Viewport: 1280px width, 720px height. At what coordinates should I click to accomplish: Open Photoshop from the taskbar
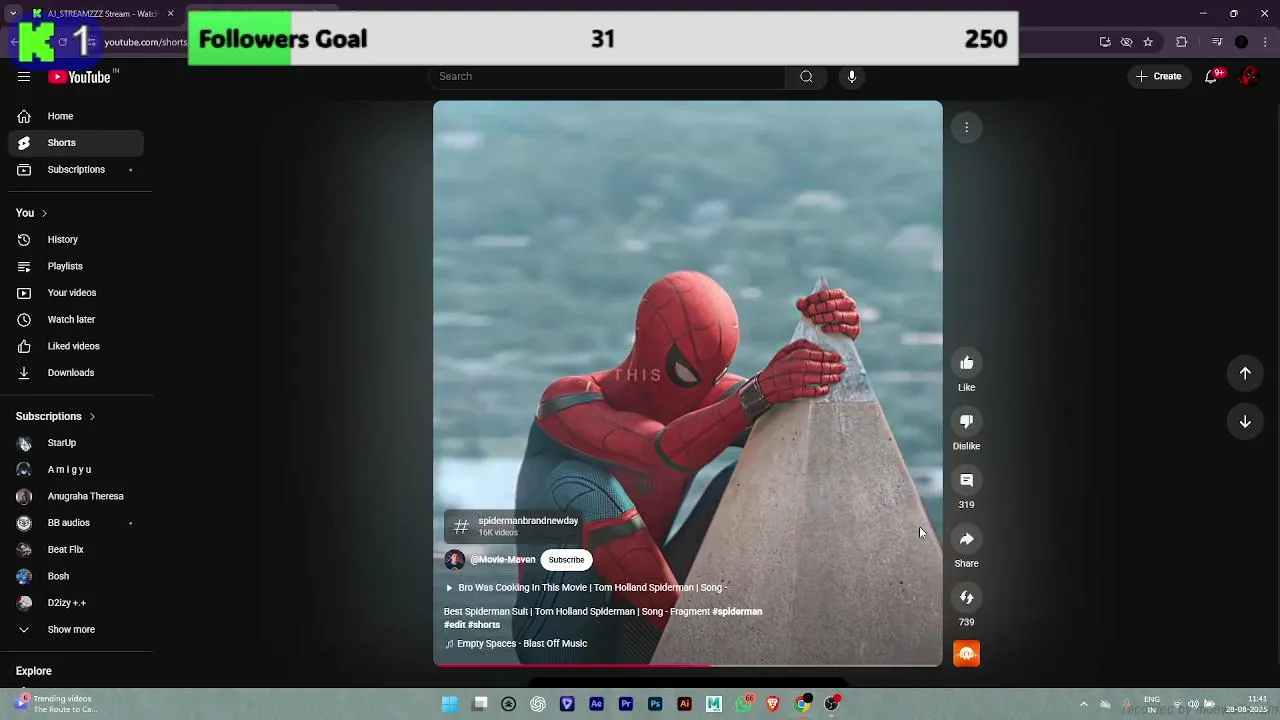655,704
